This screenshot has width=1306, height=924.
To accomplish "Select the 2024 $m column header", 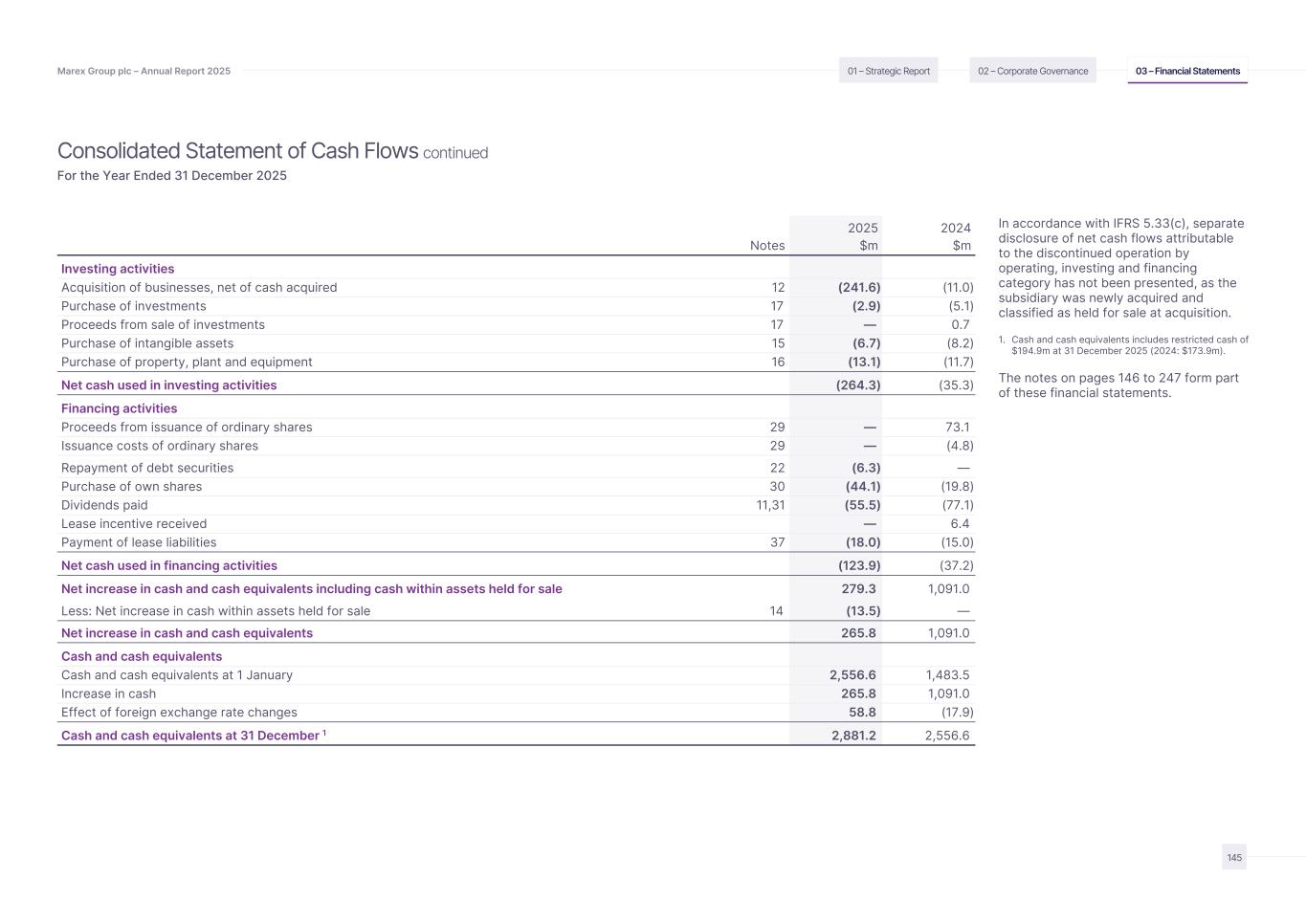I will [x=955, y=236].
